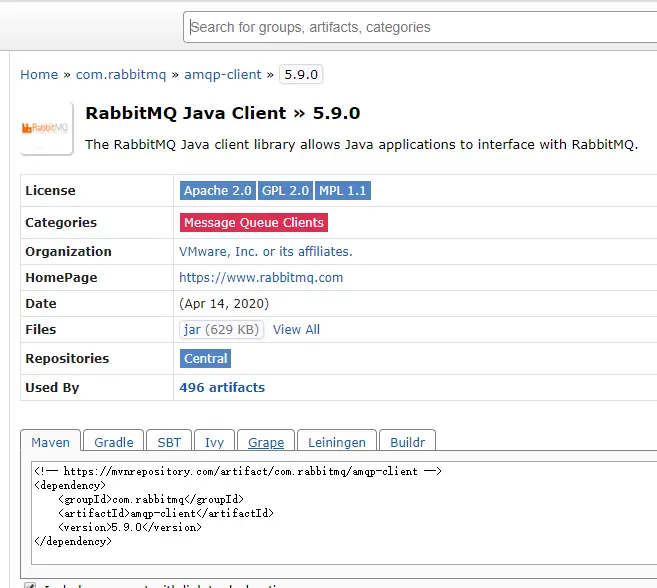The height and width of the screenshot is (588, 657).
Task: Click the Apache 2.0 license badge
Action: coord(218,191)
